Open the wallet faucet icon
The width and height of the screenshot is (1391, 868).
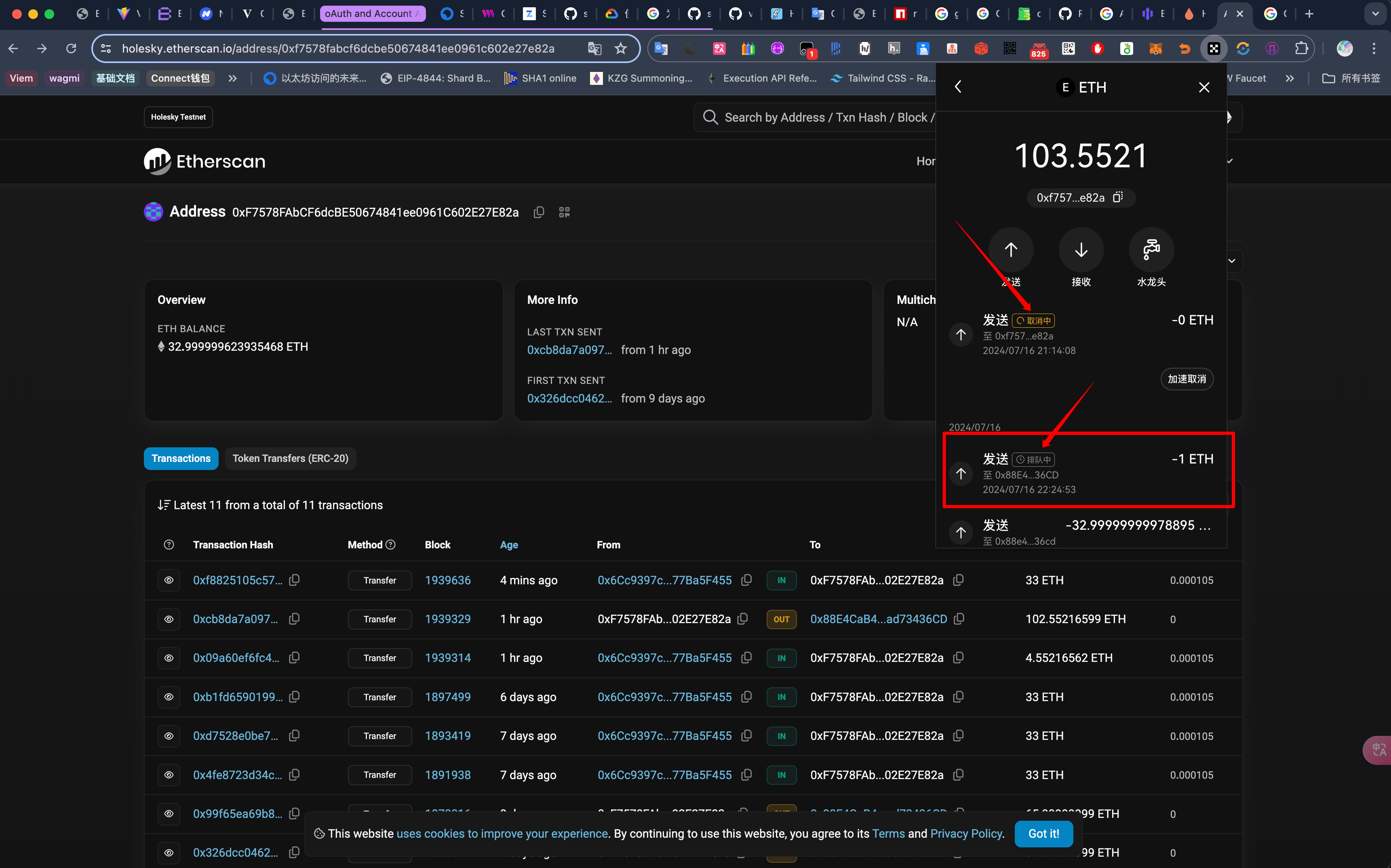(1151, 250)
